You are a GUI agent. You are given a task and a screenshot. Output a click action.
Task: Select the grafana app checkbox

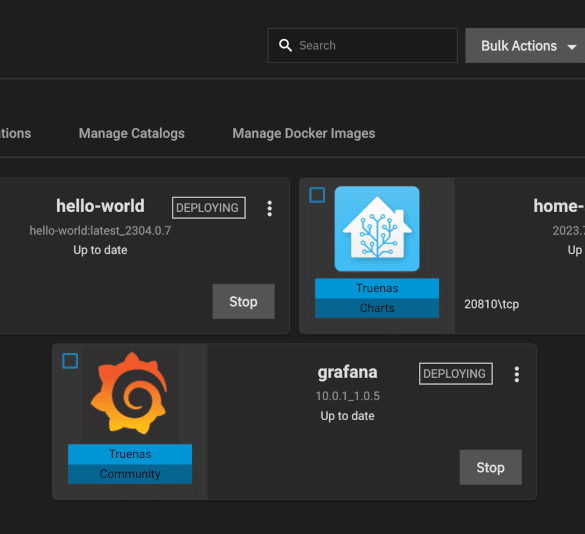70,361
